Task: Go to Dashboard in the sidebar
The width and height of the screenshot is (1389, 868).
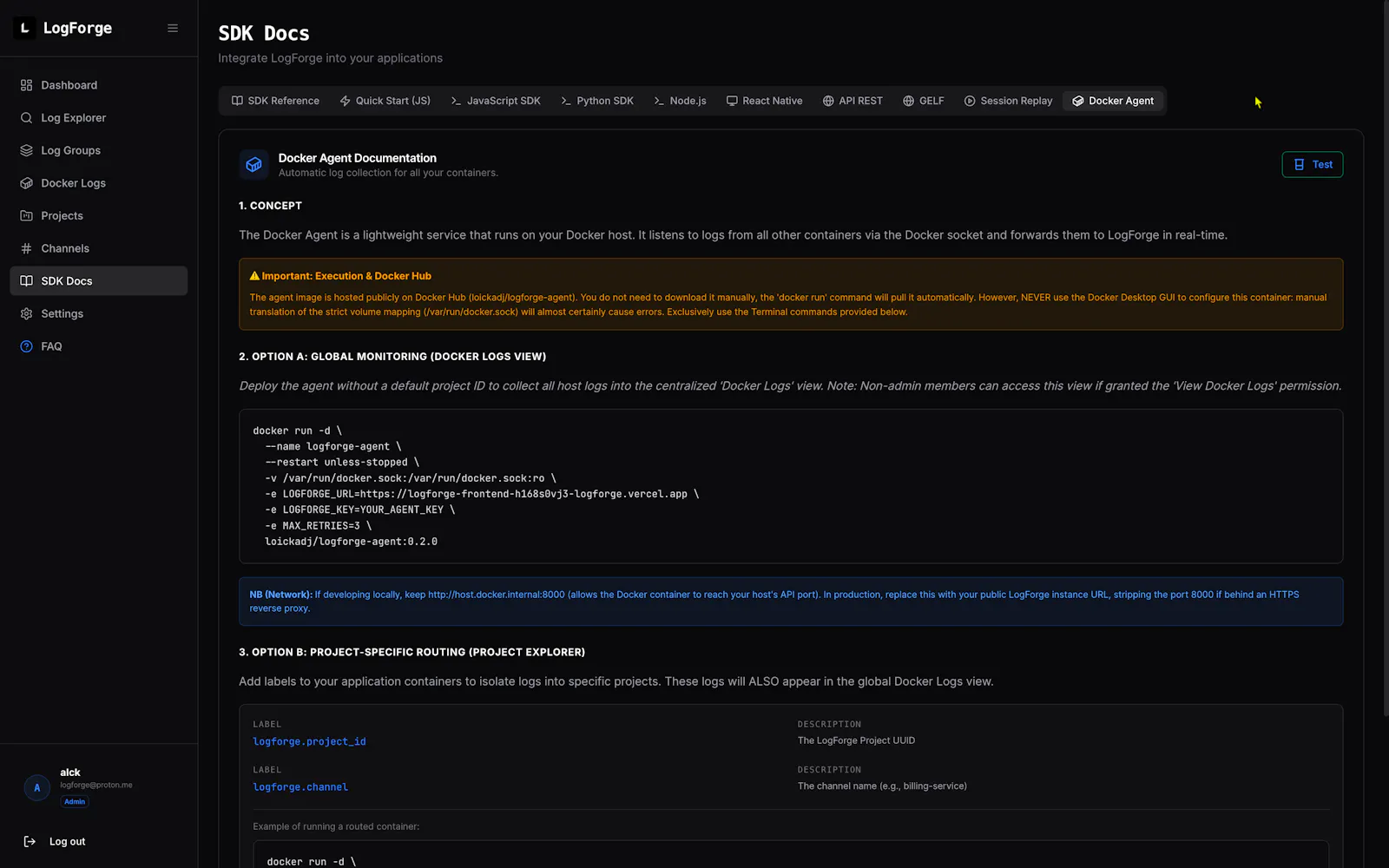Action: 98,85
